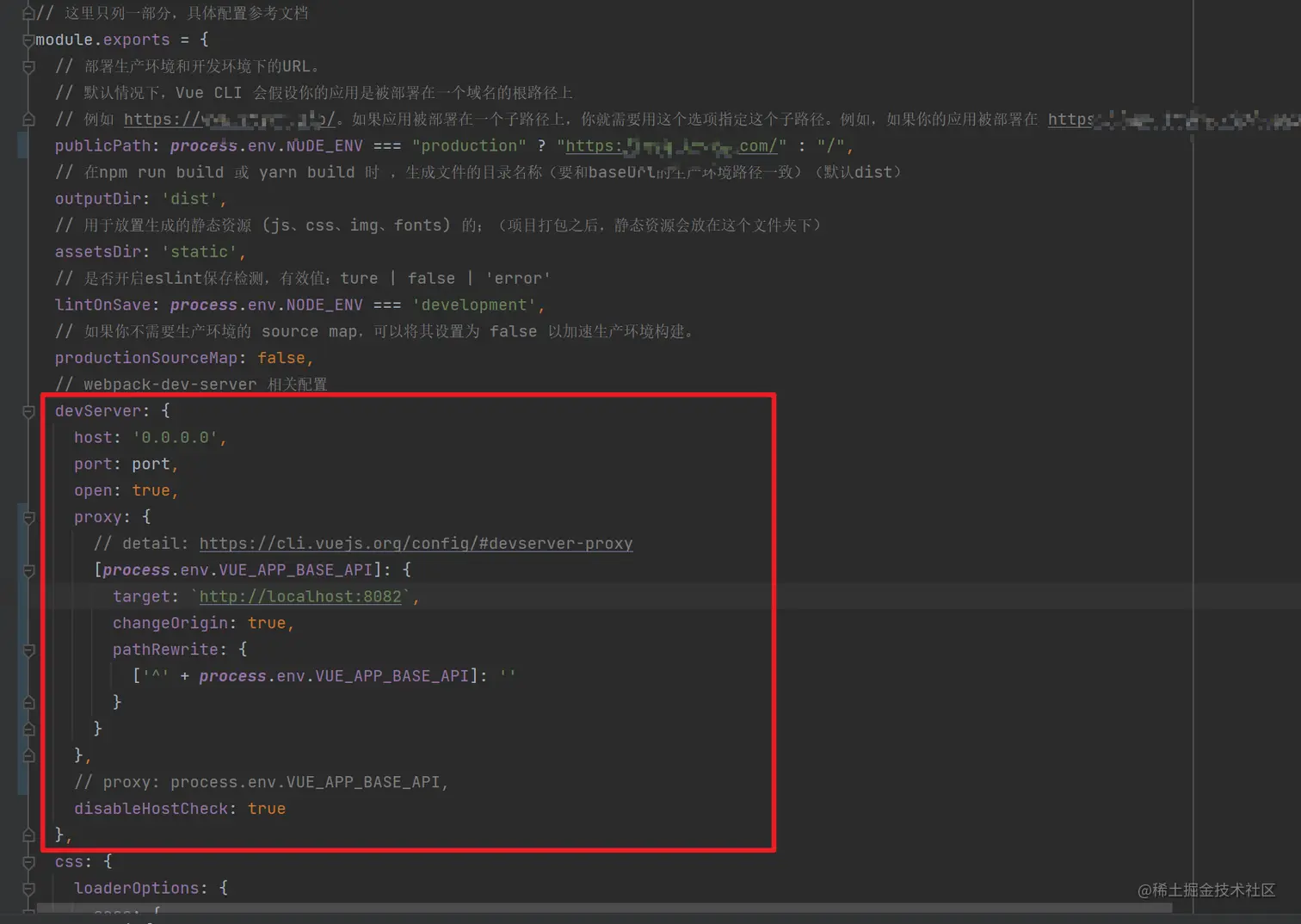
Task: Click the disableHostCheck property name
Action: (151, 809)
